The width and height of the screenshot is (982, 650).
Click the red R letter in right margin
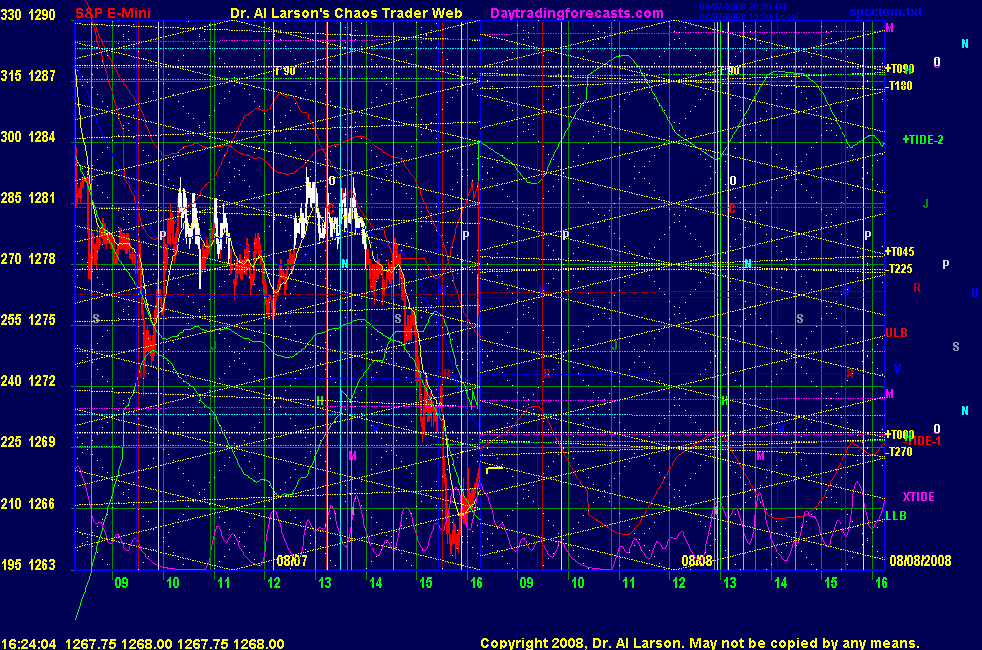[x=917, y=288]
